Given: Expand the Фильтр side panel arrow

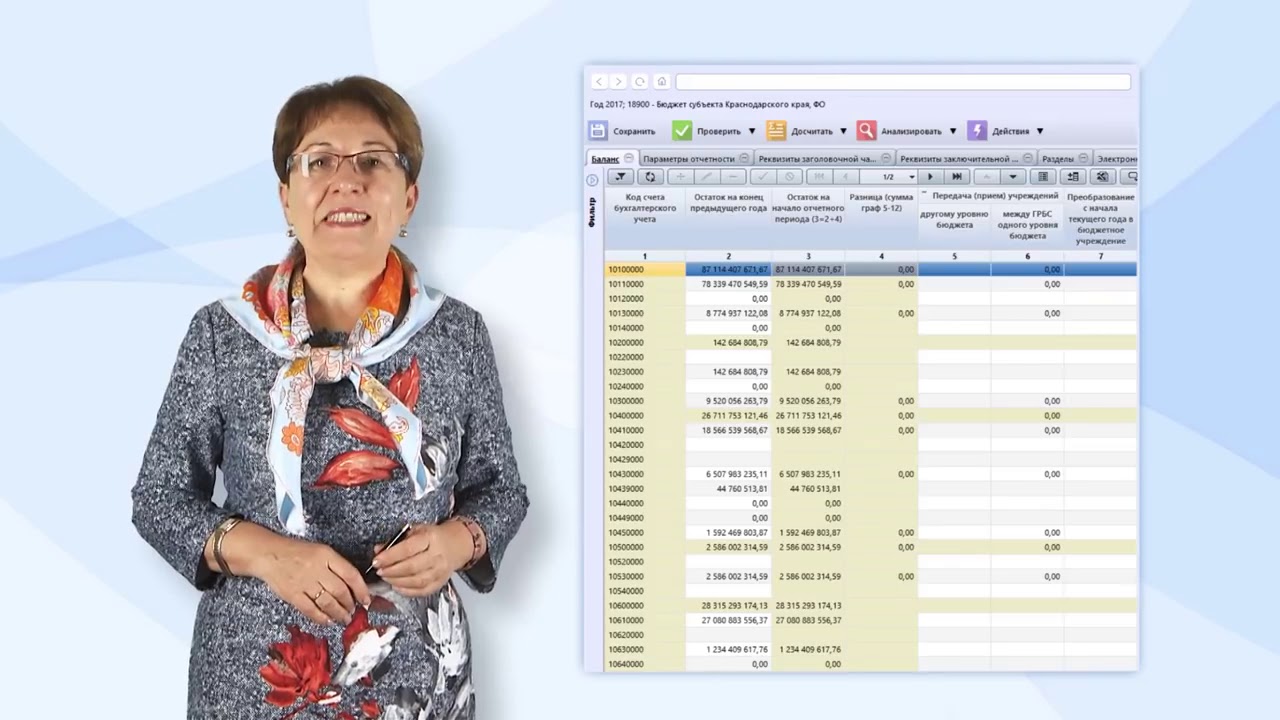Looking at the screenshot, I should 592,180.
